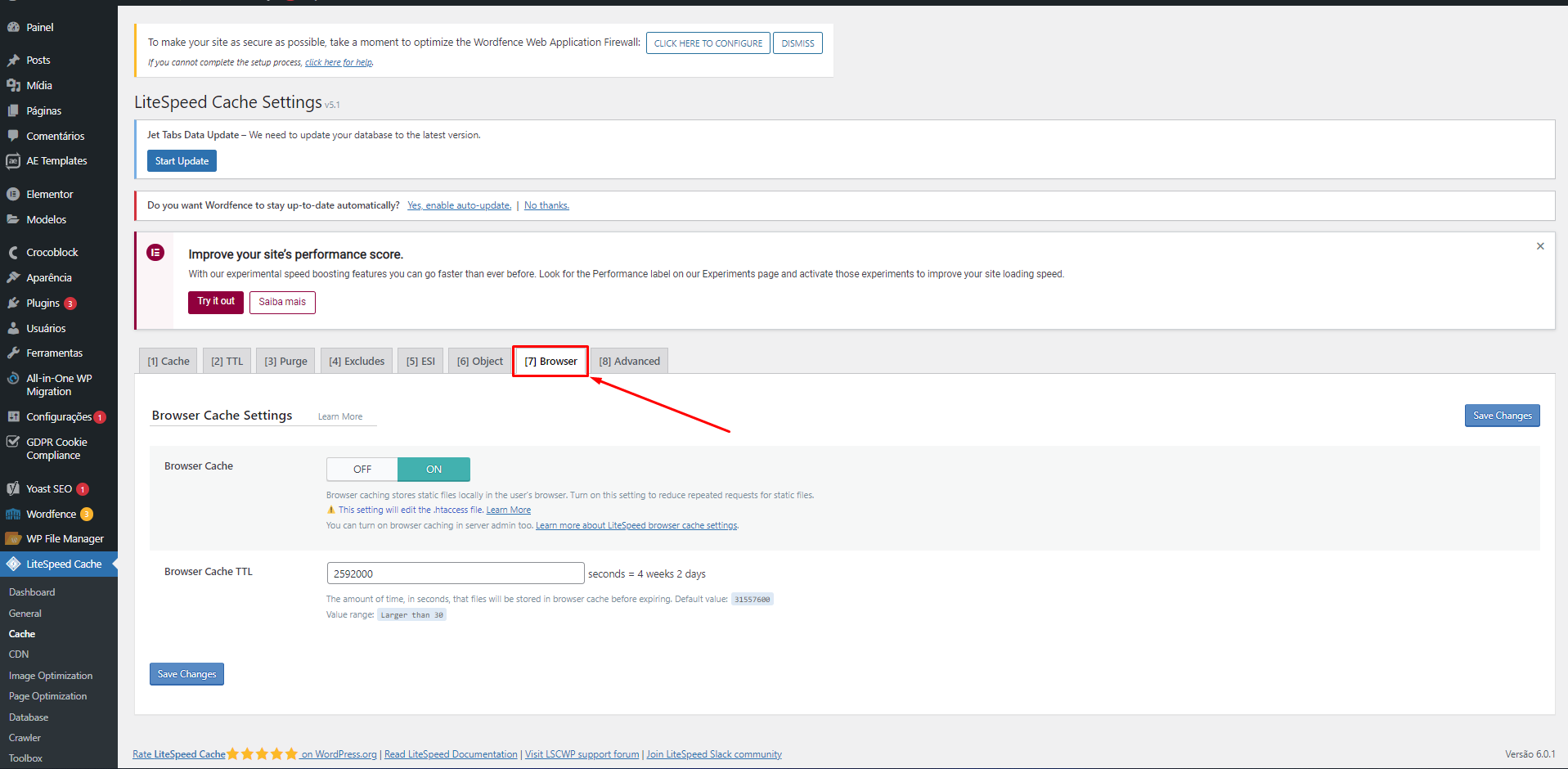Image resolution: width=1568 pixels, height=769 pixels.
Task: Click the Páginas pages icon
Action: pyautogui.click(x=13, y=110)
